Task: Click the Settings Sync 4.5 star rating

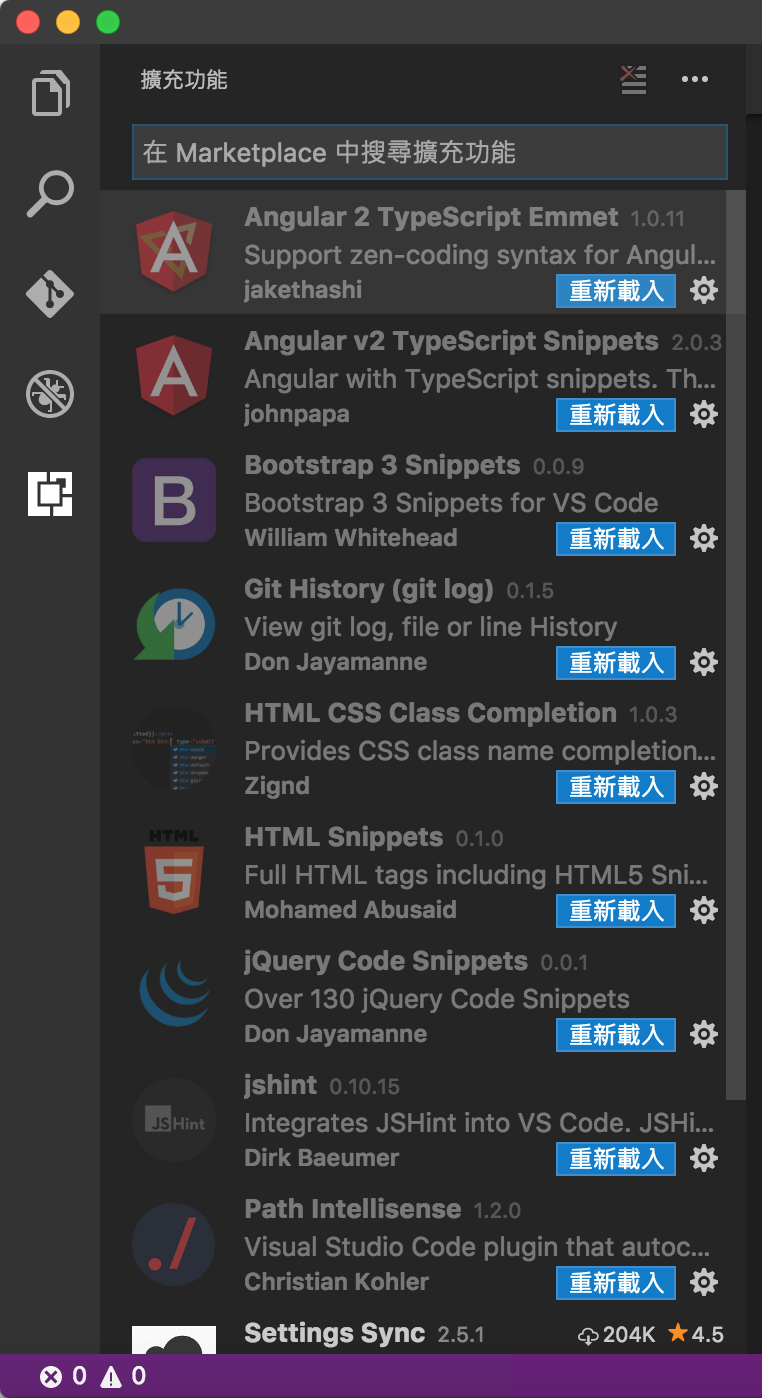Action: [695, 1335]
